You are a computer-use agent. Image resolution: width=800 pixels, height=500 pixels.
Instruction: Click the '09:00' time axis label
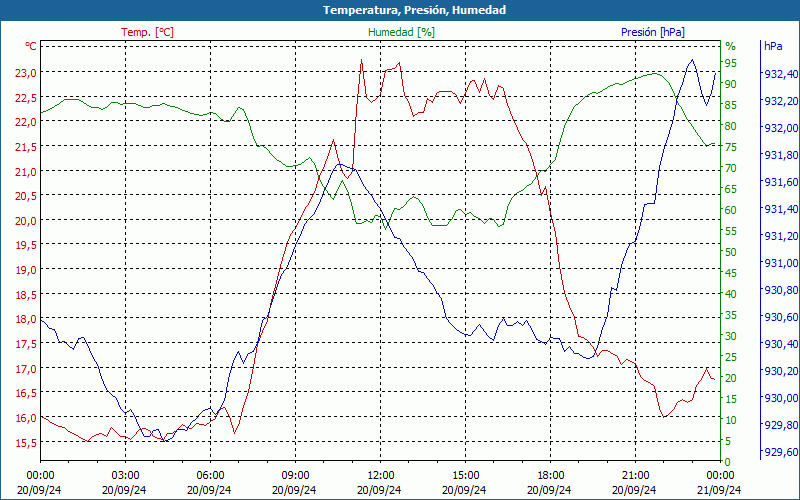click(295, 476)
